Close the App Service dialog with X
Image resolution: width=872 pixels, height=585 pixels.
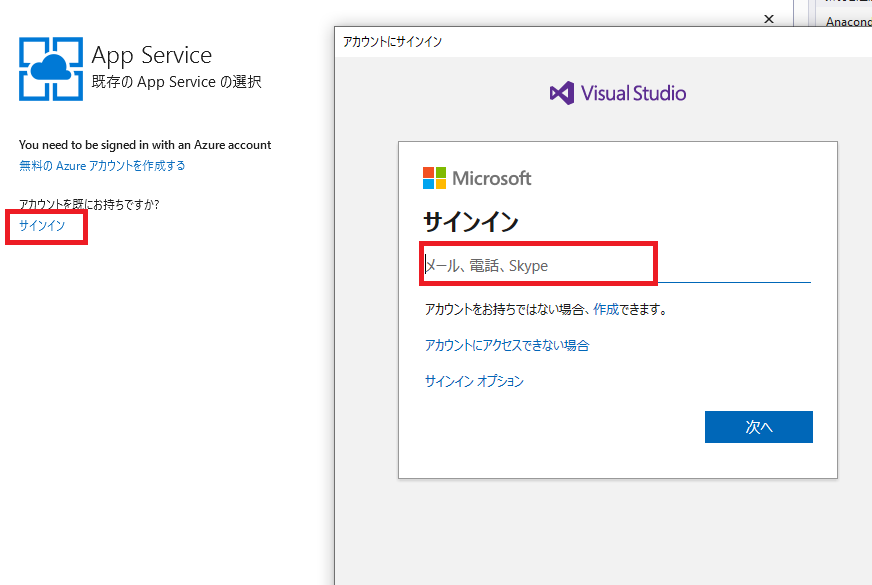click(769, 19)
